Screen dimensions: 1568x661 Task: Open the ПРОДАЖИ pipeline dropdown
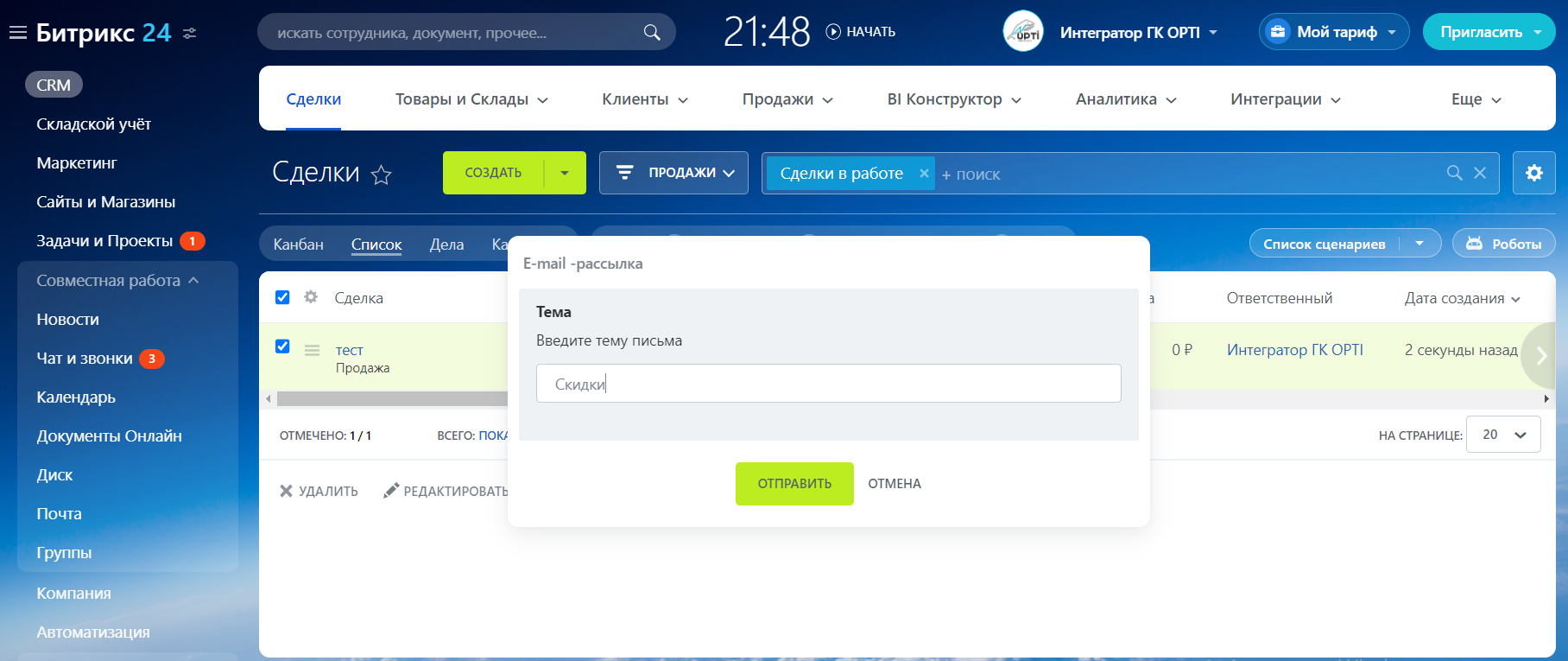[x=673, y=173]
